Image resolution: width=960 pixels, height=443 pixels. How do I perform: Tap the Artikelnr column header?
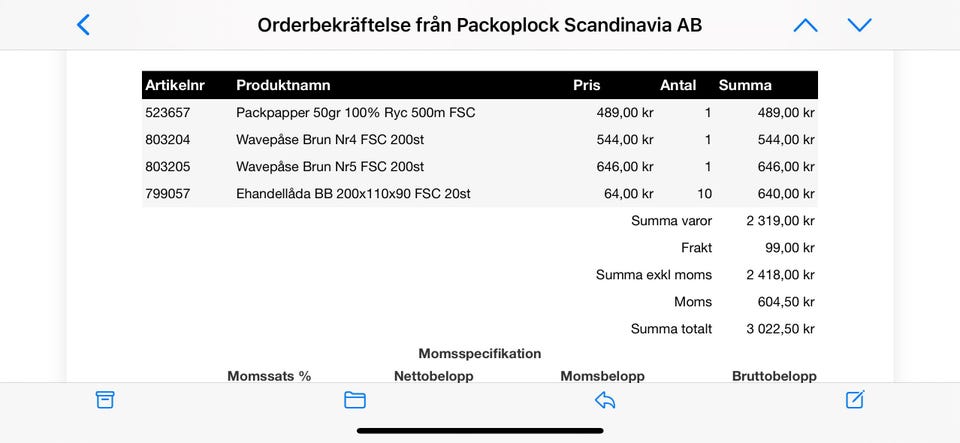click(175, 85)
